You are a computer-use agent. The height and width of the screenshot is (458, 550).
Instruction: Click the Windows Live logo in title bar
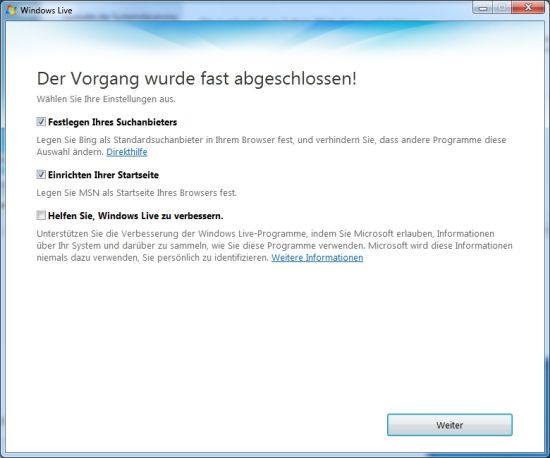point(11,10)
